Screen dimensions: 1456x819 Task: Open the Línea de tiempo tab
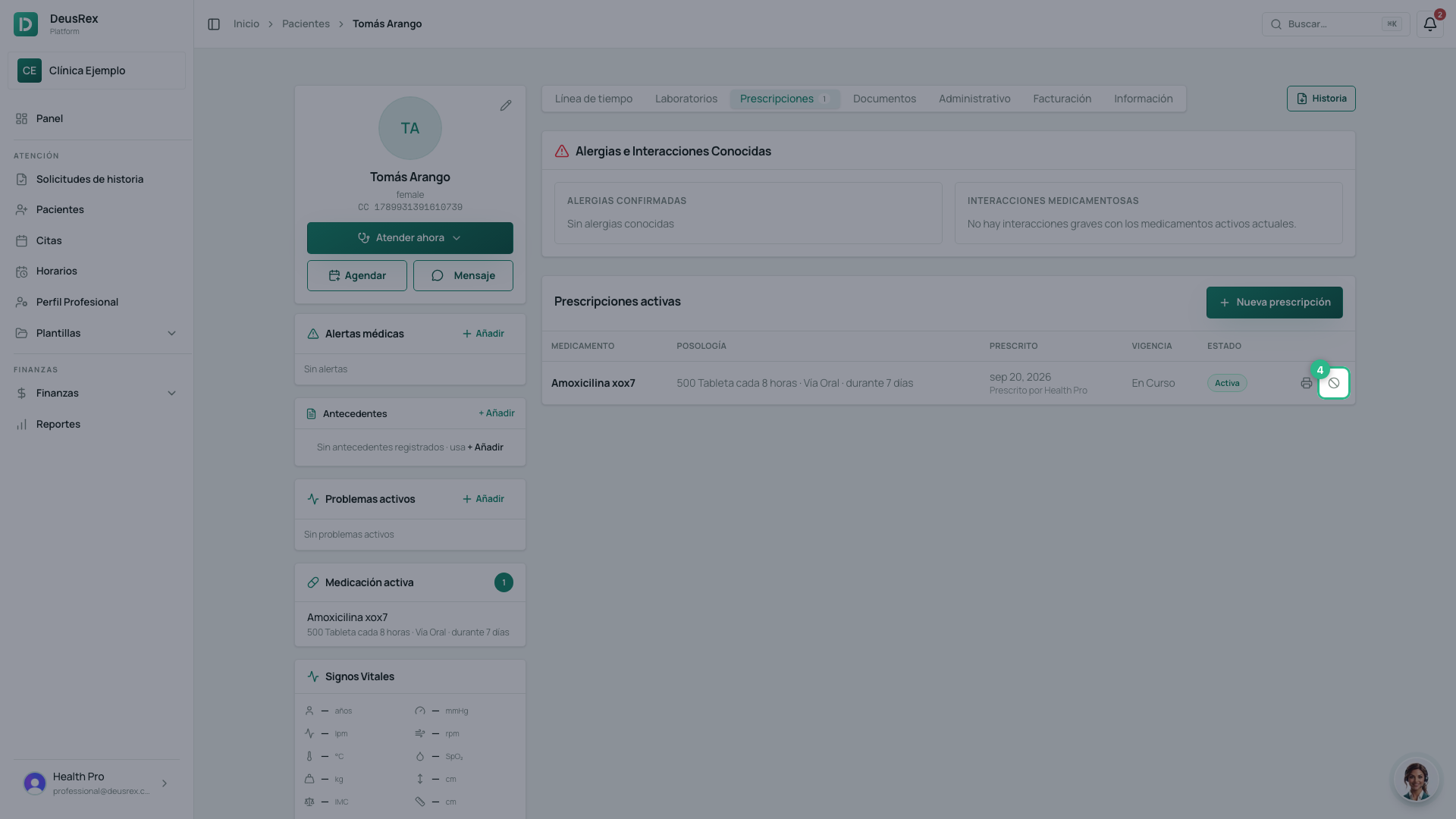593,99
